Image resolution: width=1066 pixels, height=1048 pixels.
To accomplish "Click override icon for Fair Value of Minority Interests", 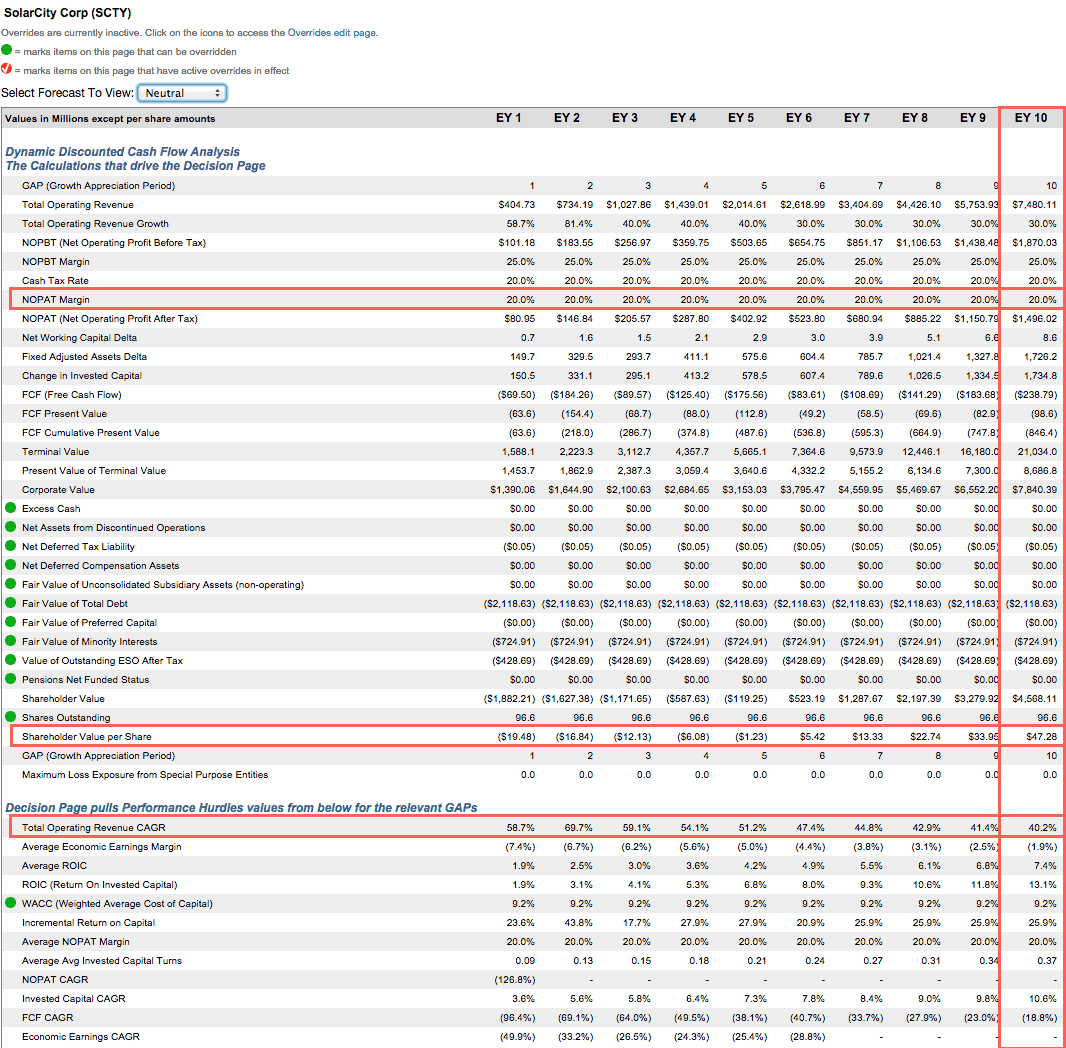I will pos(10,641).
